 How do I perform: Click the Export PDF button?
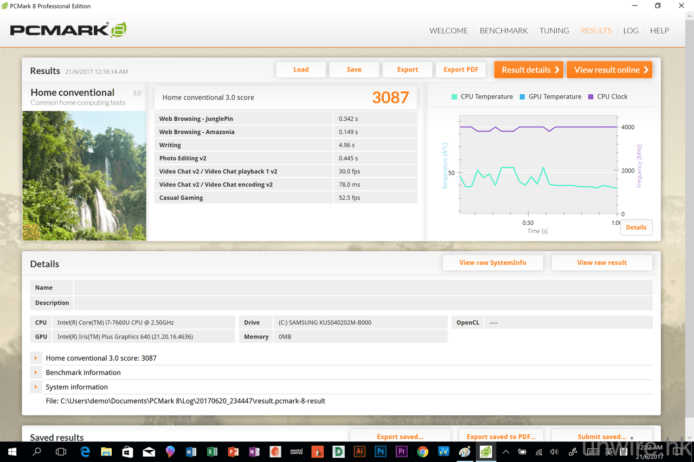click(461, 70)
